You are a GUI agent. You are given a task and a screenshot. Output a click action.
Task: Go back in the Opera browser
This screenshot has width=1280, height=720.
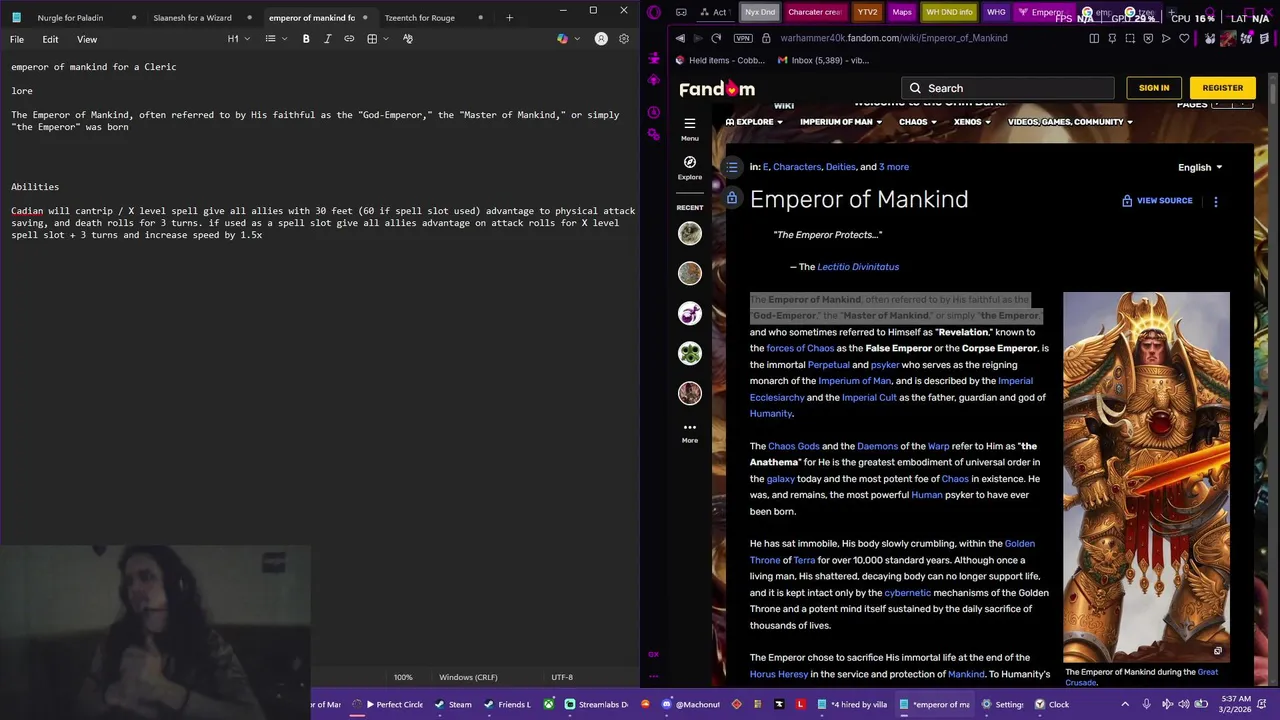click(x=680, y=38)
